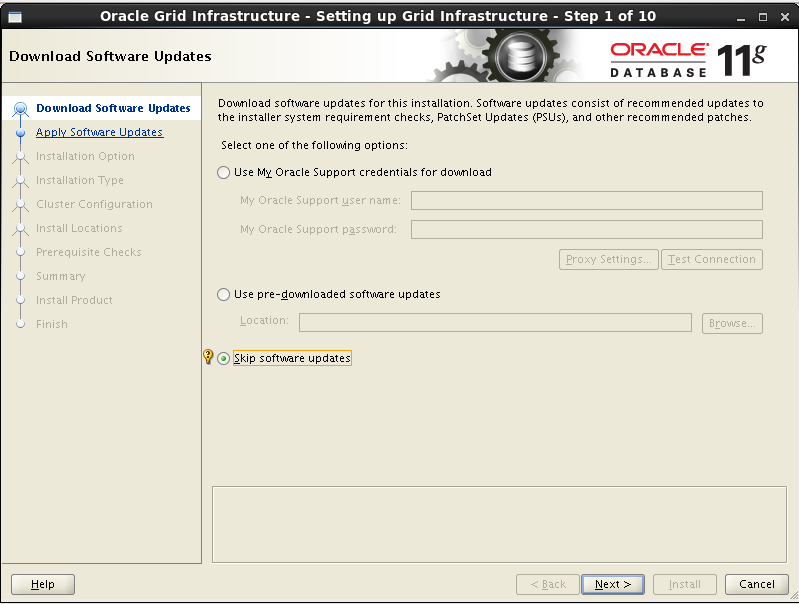Select Download Software Updates step

pyautogui.click(x=113, y=108)
